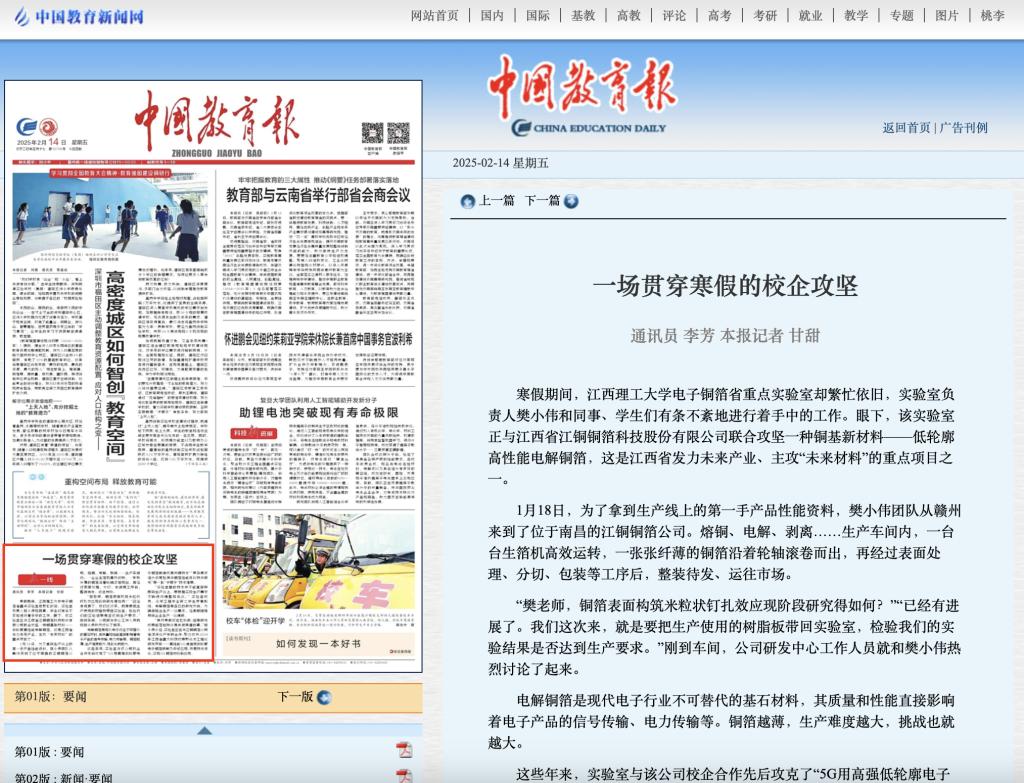The width and height of the screenshot is (1024, 783).
Task: Open the PDF icon for 第01版 要闻
Action: [404, 751]
